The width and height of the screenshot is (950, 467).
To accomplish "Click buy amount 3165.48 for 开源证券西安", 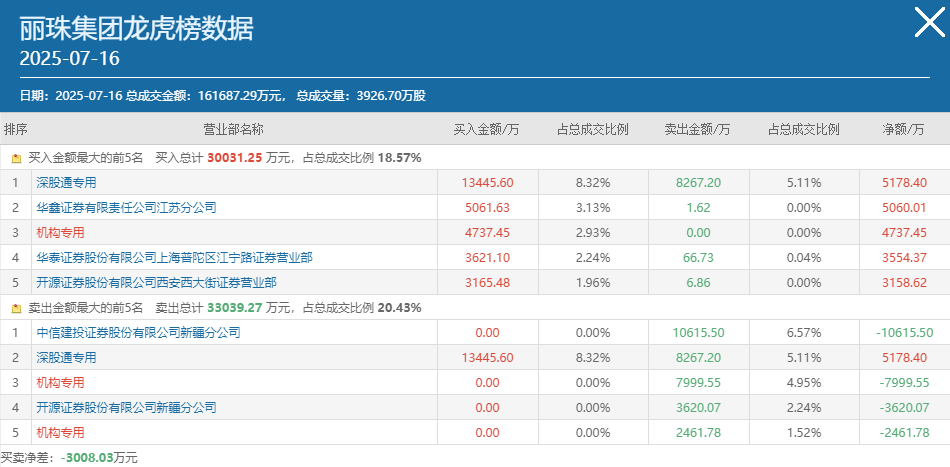I will [487, 282].
